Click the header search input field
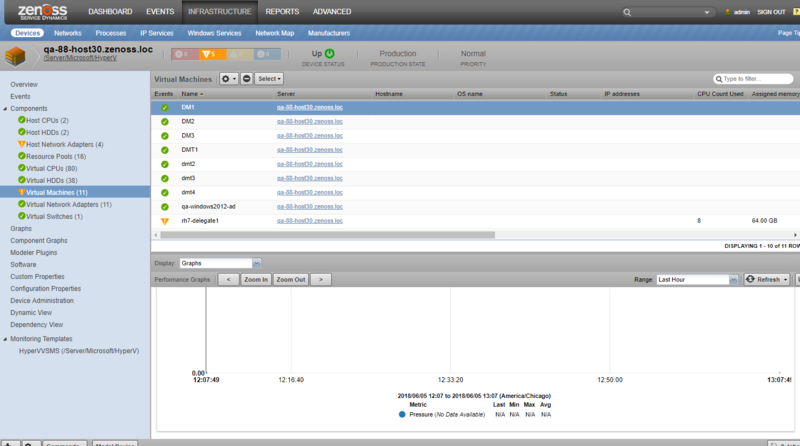The width and height of the screenshot is (800, 446). coord(666,12)
